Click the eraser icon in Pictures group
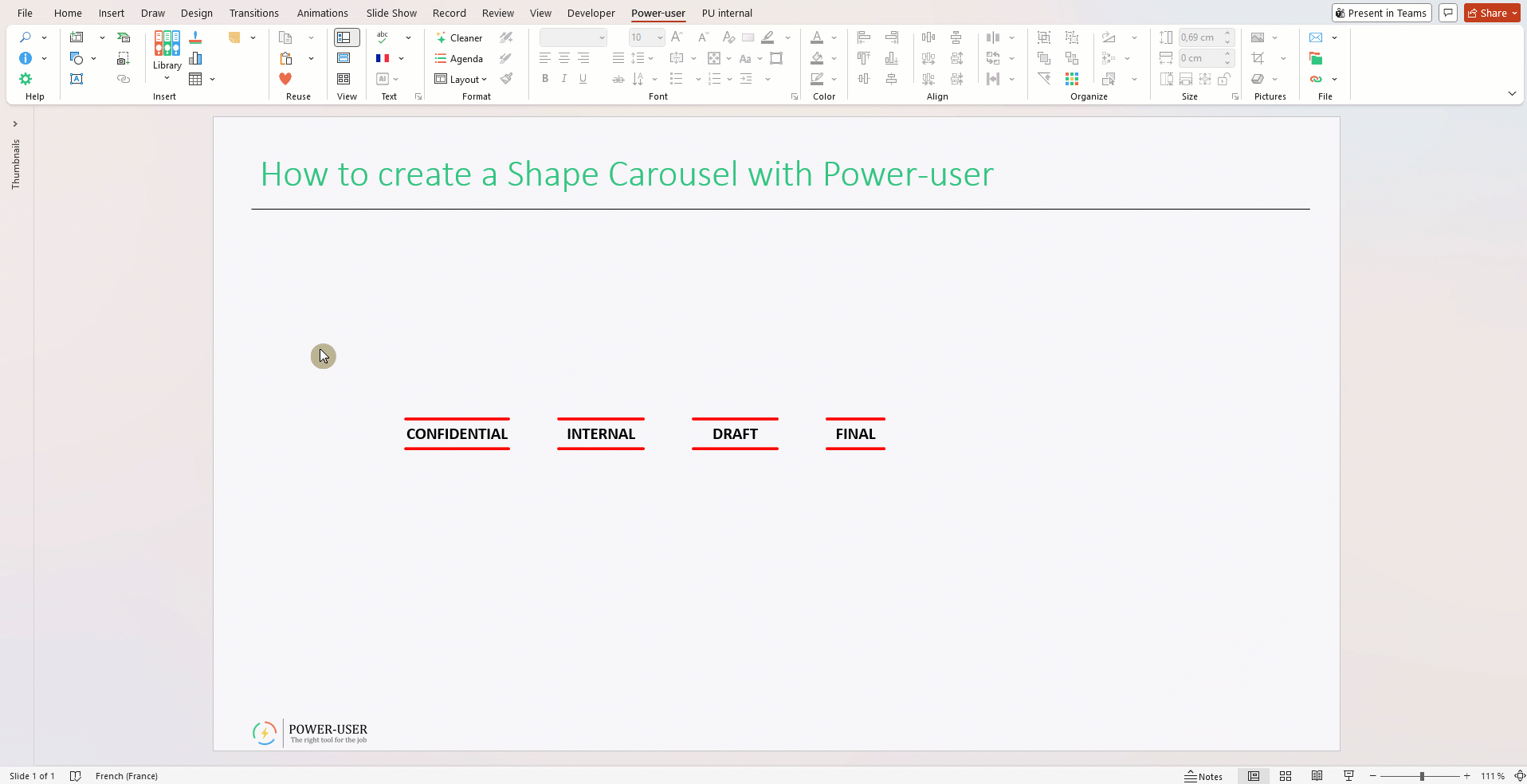The height and width of the screenshot is (784, 1527). pos(1258,79)
